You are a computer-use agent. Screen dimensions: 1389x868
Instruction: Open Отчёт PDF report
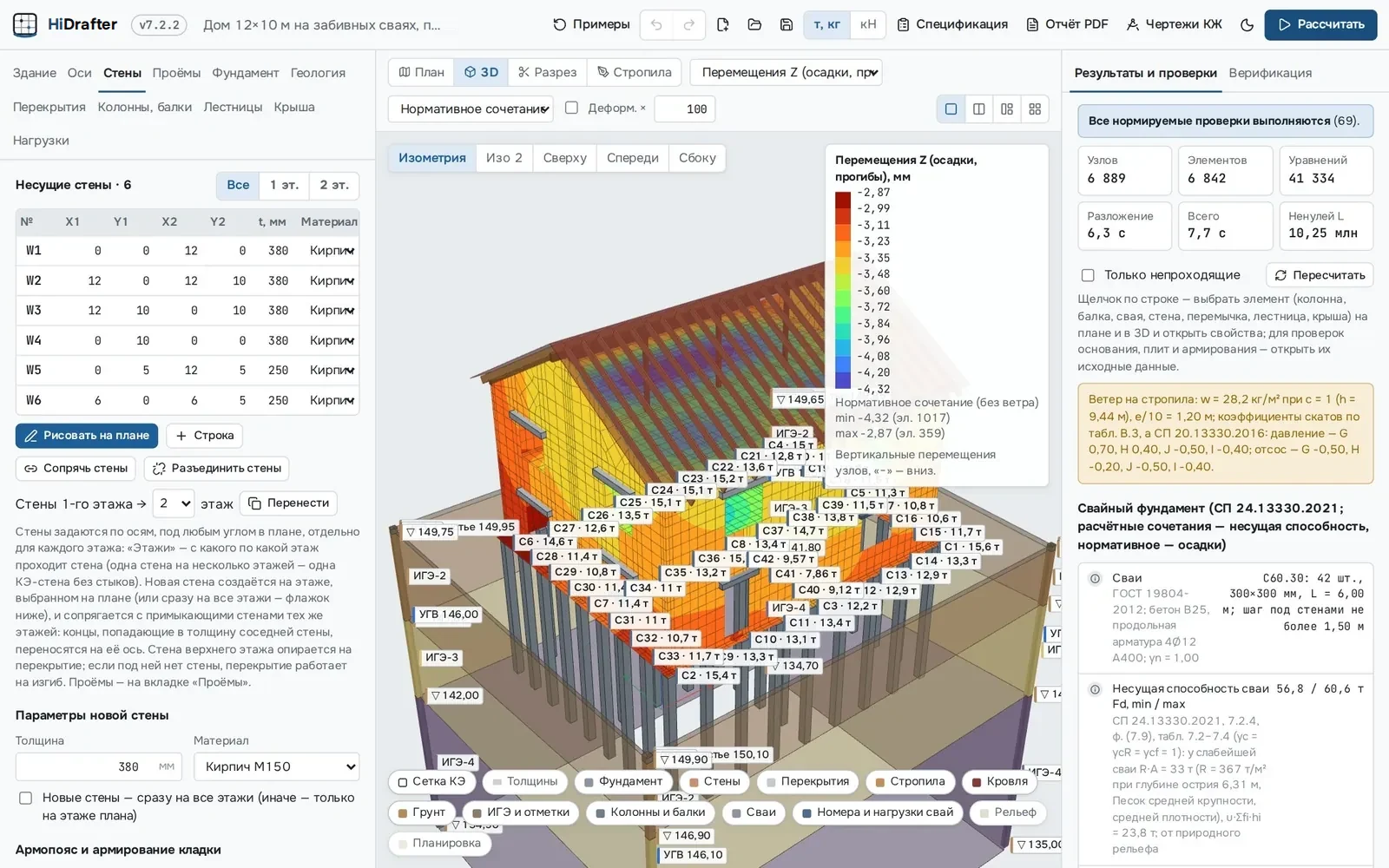[1067, 24]
